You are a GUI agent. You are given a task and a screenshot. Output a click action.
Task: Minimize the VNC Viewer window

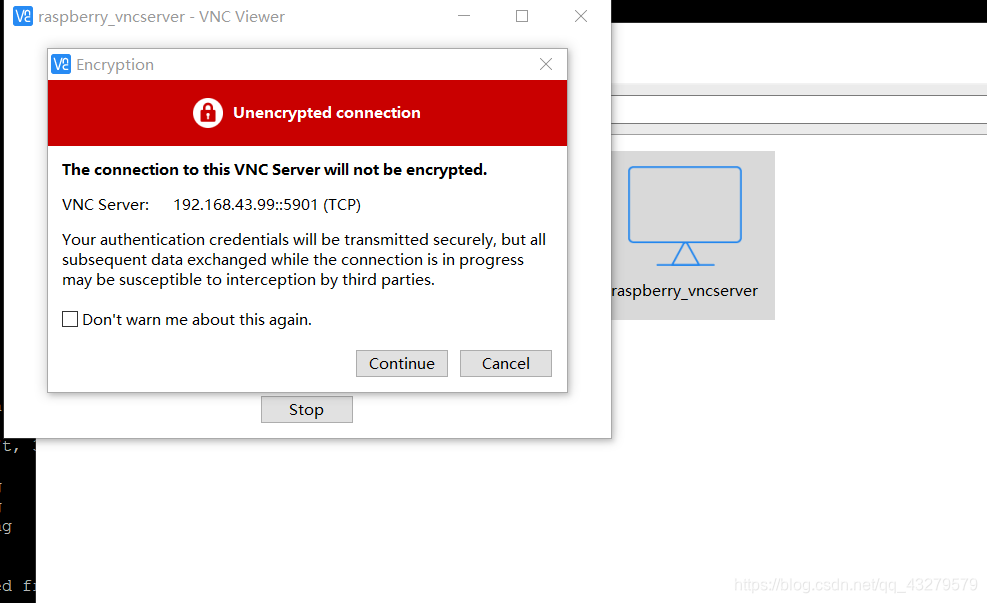(x=463, y=16)
